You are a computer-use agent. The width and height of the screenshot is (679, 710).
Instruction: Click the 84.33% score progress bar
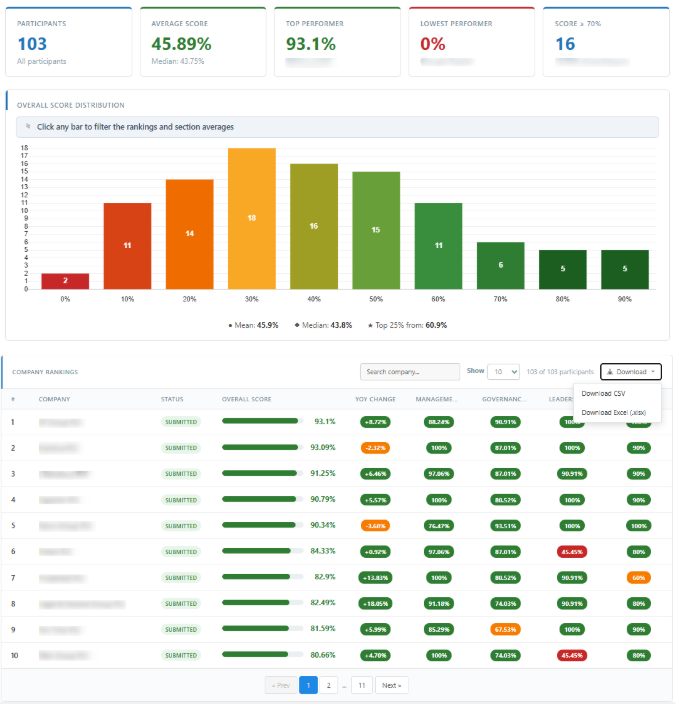click(262, 551)
